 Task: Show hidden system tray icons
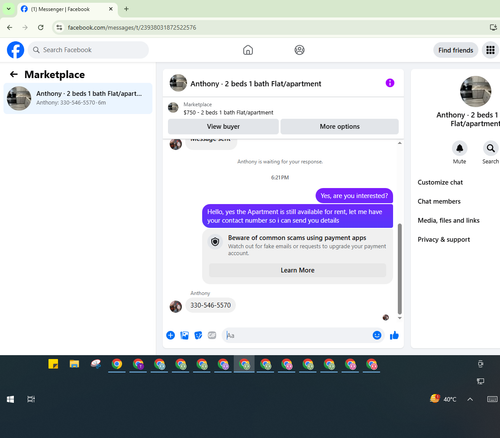[470, 399]
